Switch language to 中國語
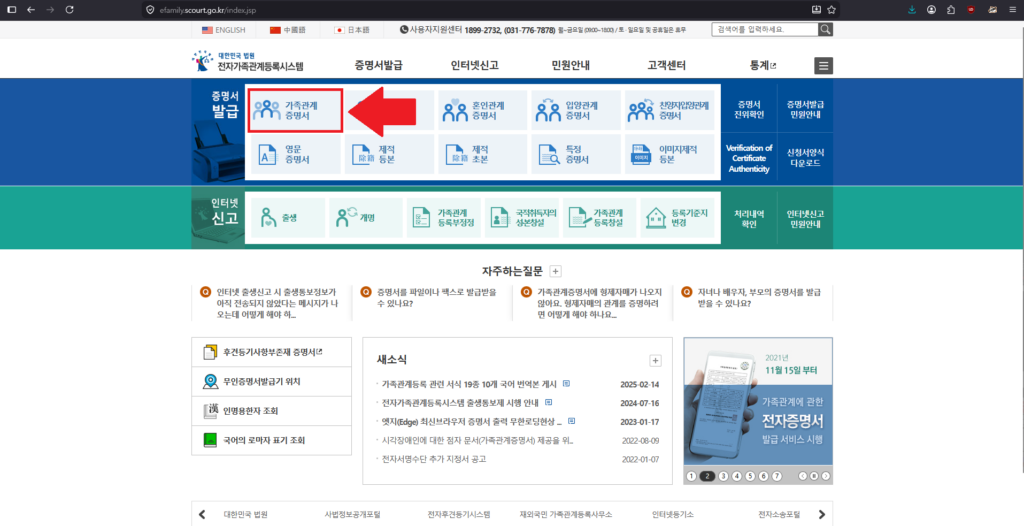 pos(287,30)
